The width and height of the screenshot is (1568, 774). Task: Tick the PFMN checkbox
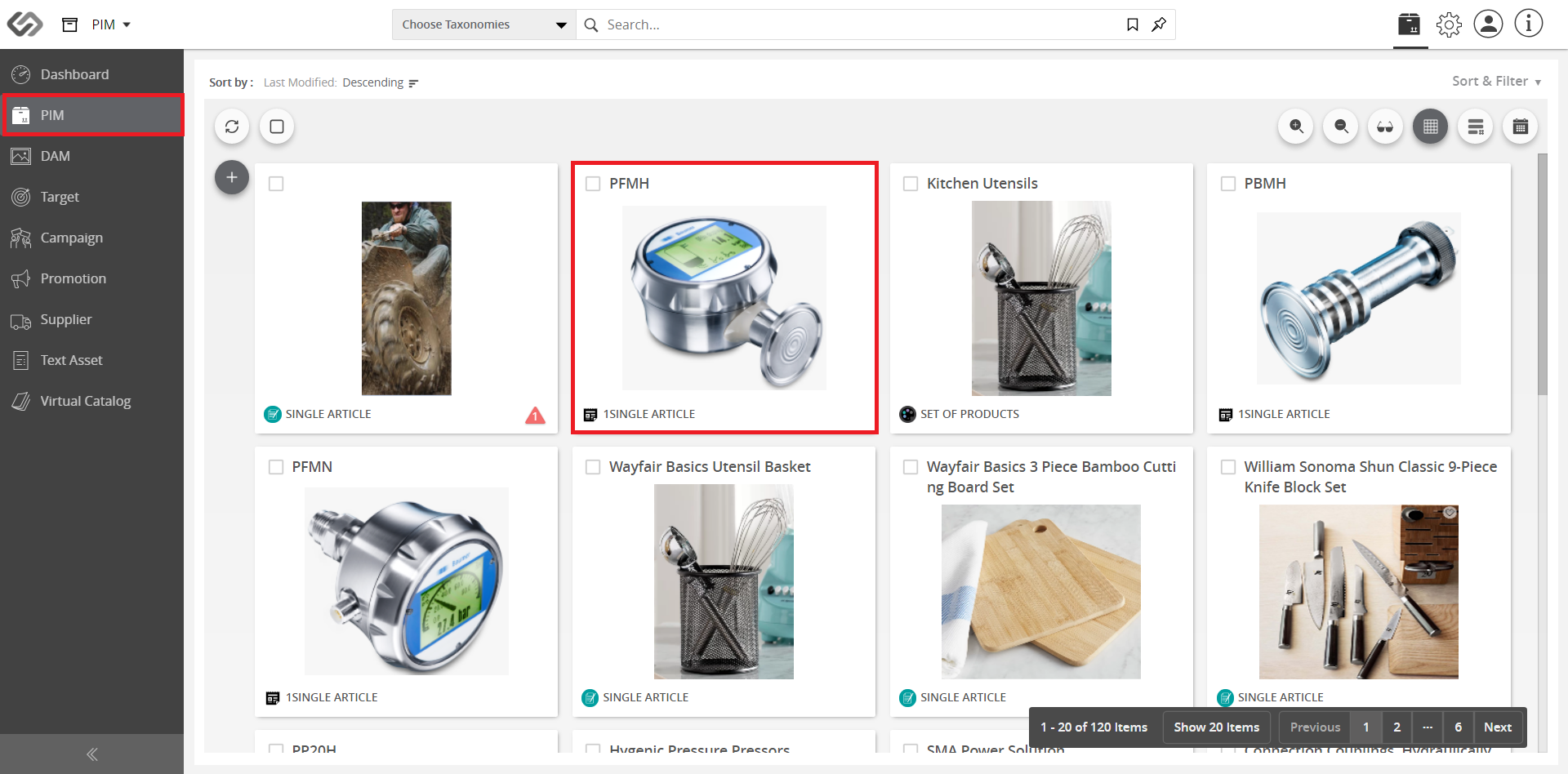click(276, 467)
